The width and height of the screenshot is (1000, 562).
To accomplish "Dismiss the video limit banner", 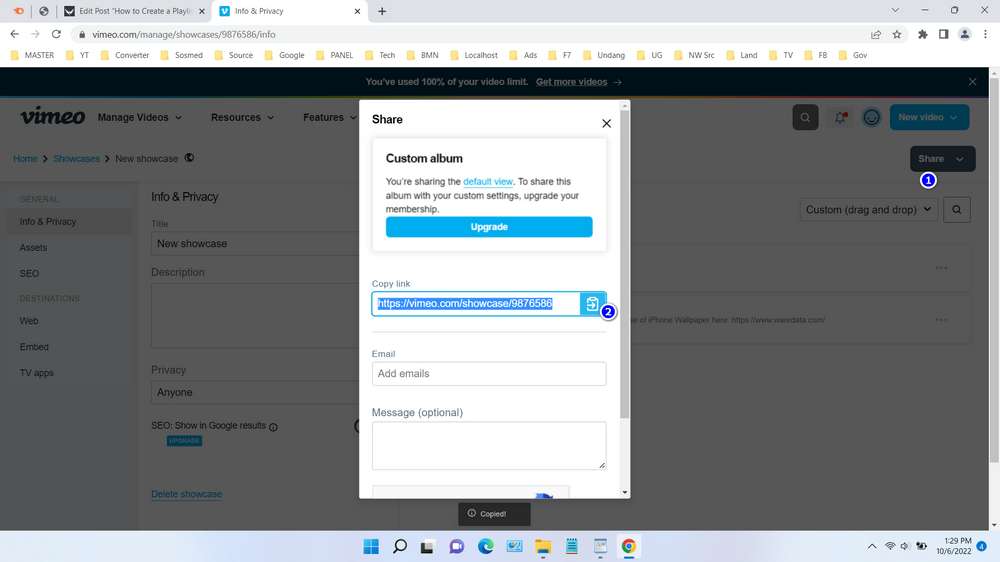I will (x=972, y=82).
